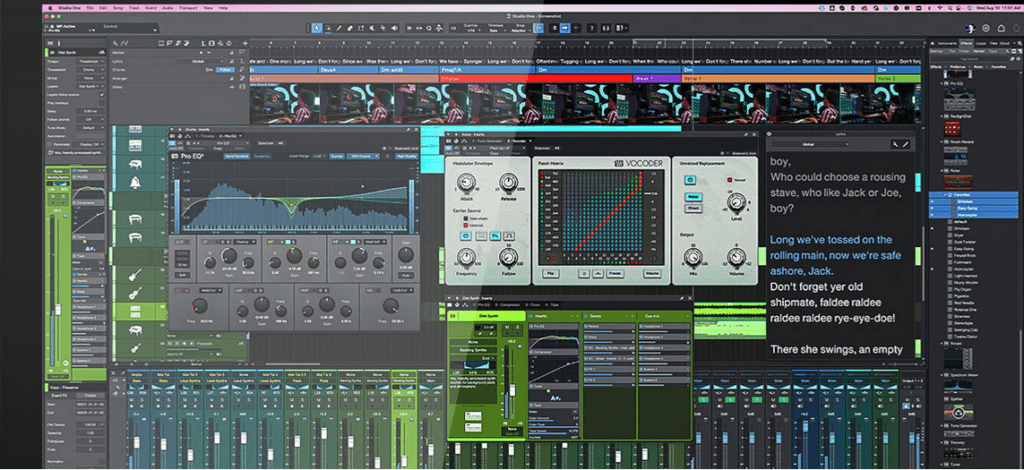1024x470 pixels.
Task: Open the Tune Mode Default dropdown
Action: pyautogui.click(x=90, y=128)
